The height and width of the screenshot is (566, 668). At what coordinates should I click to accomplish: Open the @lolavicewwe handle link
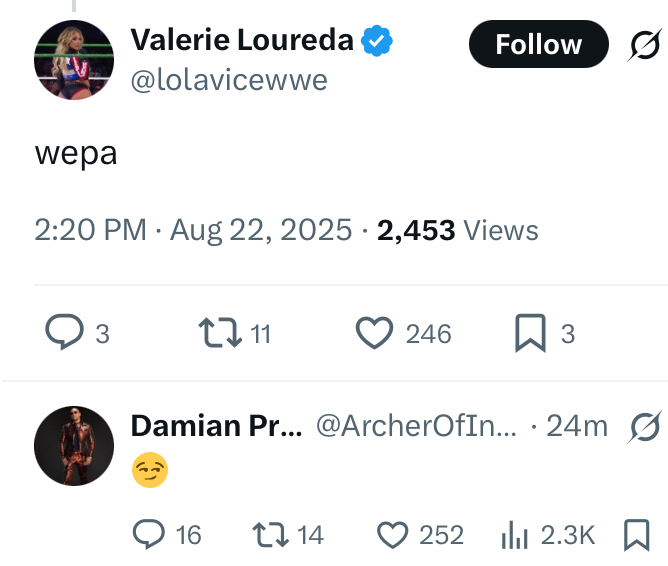tap(229, 80)
